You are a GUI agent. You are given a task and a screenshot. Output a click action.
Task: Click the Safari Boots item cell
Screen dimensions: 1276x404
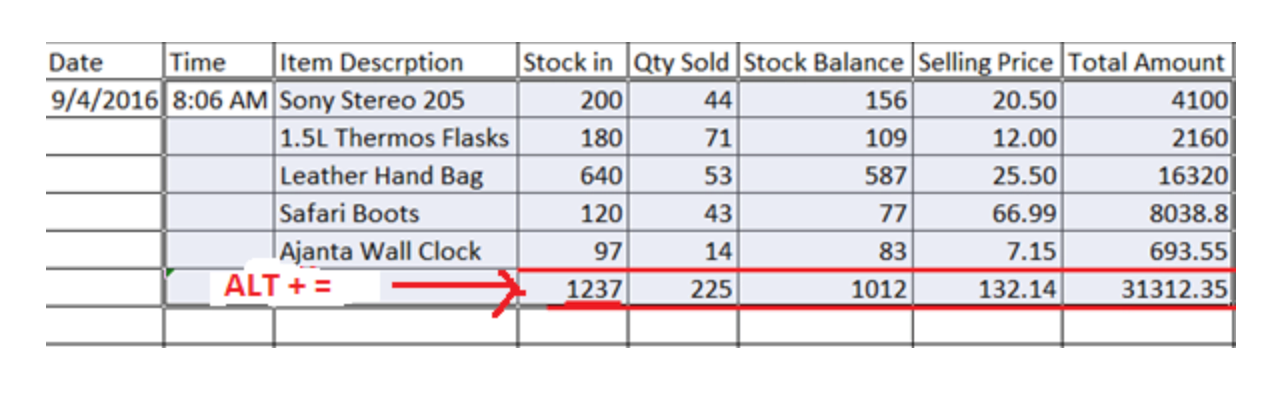[395, 213]
